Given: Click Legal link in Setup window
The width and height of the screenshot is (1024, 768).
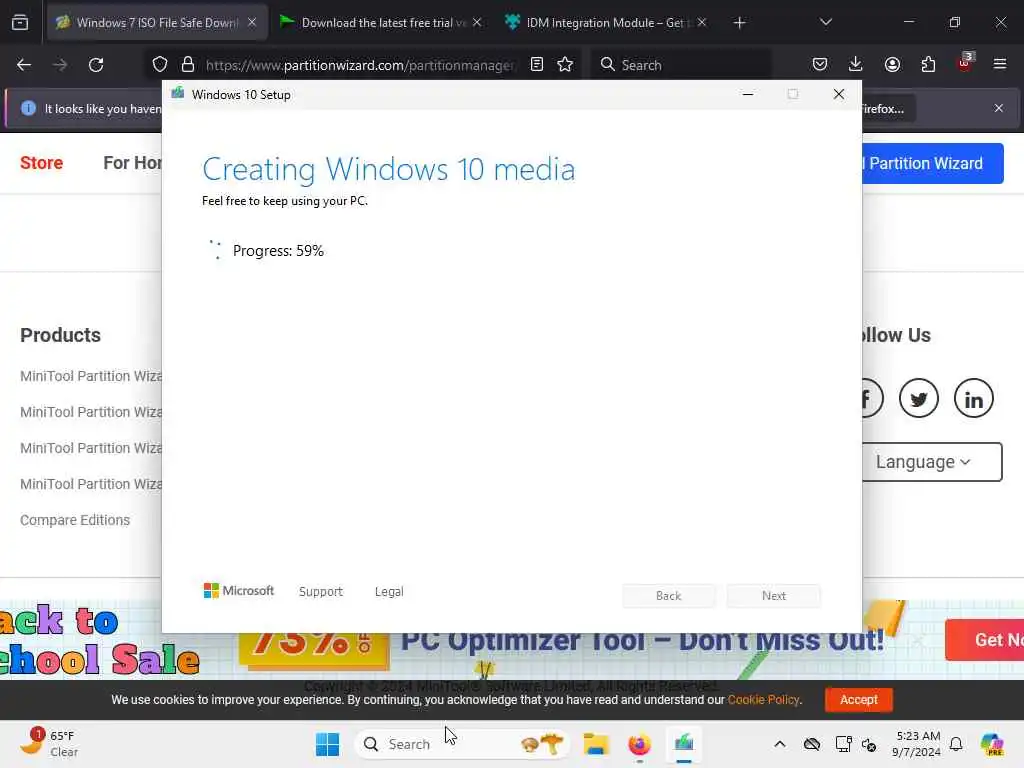Looking at the screenshot, I should [x=389, y=592].
